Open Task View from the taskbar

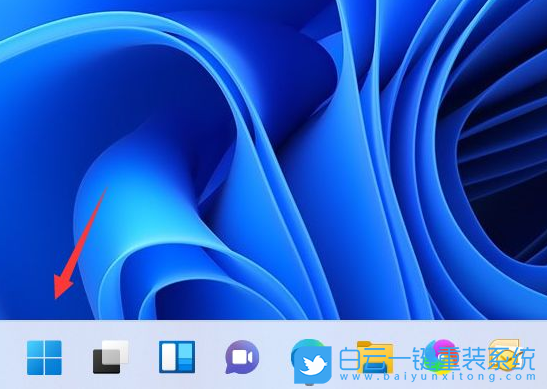click(x=111, y=357)
